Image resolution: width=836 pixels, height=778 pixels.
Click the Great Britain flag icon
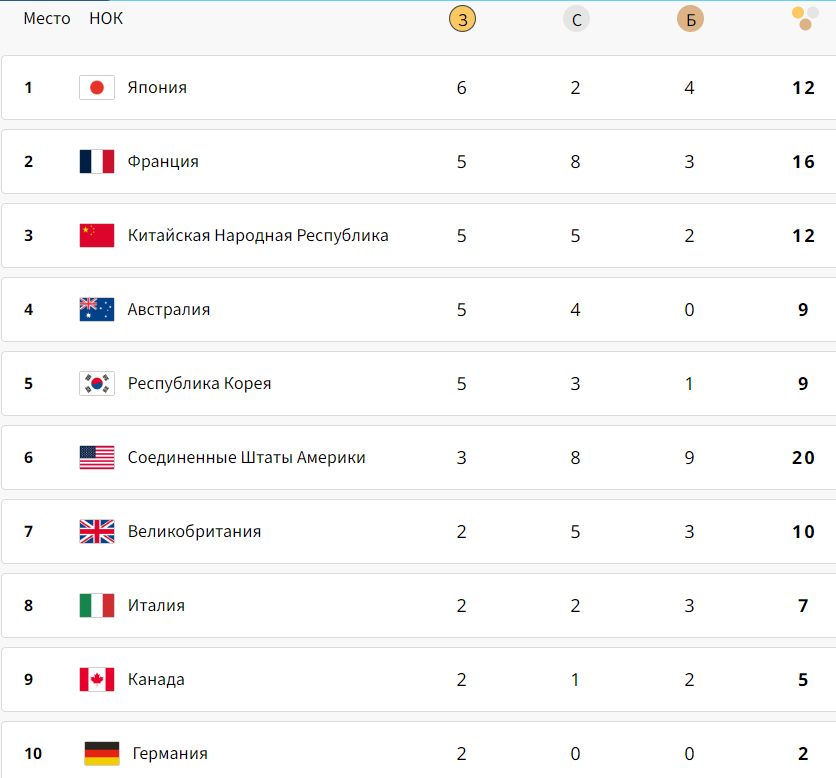[97, 532]
